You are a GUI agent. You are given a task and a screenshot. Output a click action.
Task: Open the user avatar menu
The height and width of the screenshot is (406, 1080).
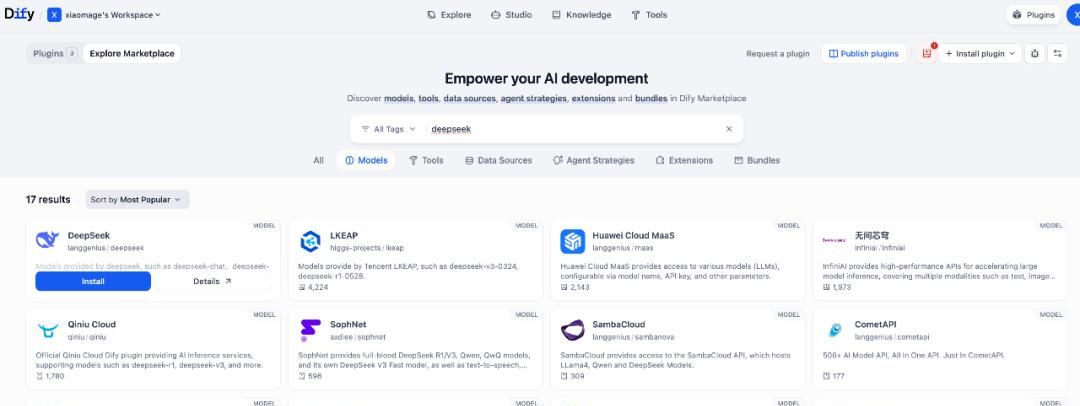[1074, 14]
